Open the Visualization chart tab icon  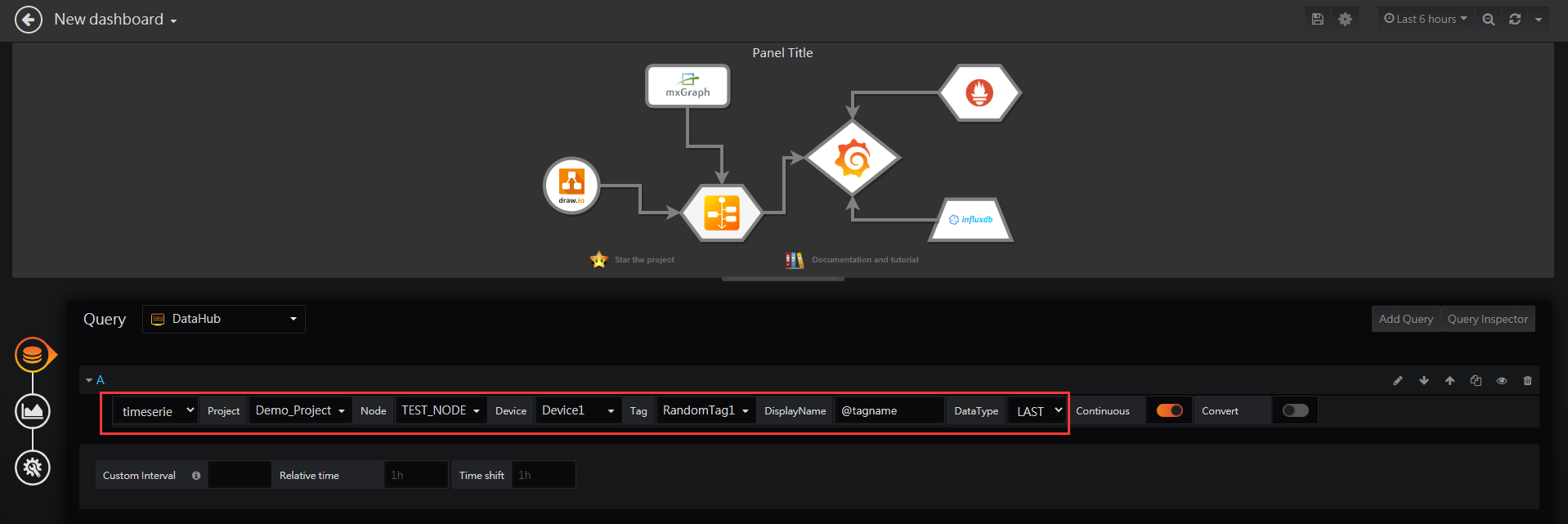[x=33, y=411]
